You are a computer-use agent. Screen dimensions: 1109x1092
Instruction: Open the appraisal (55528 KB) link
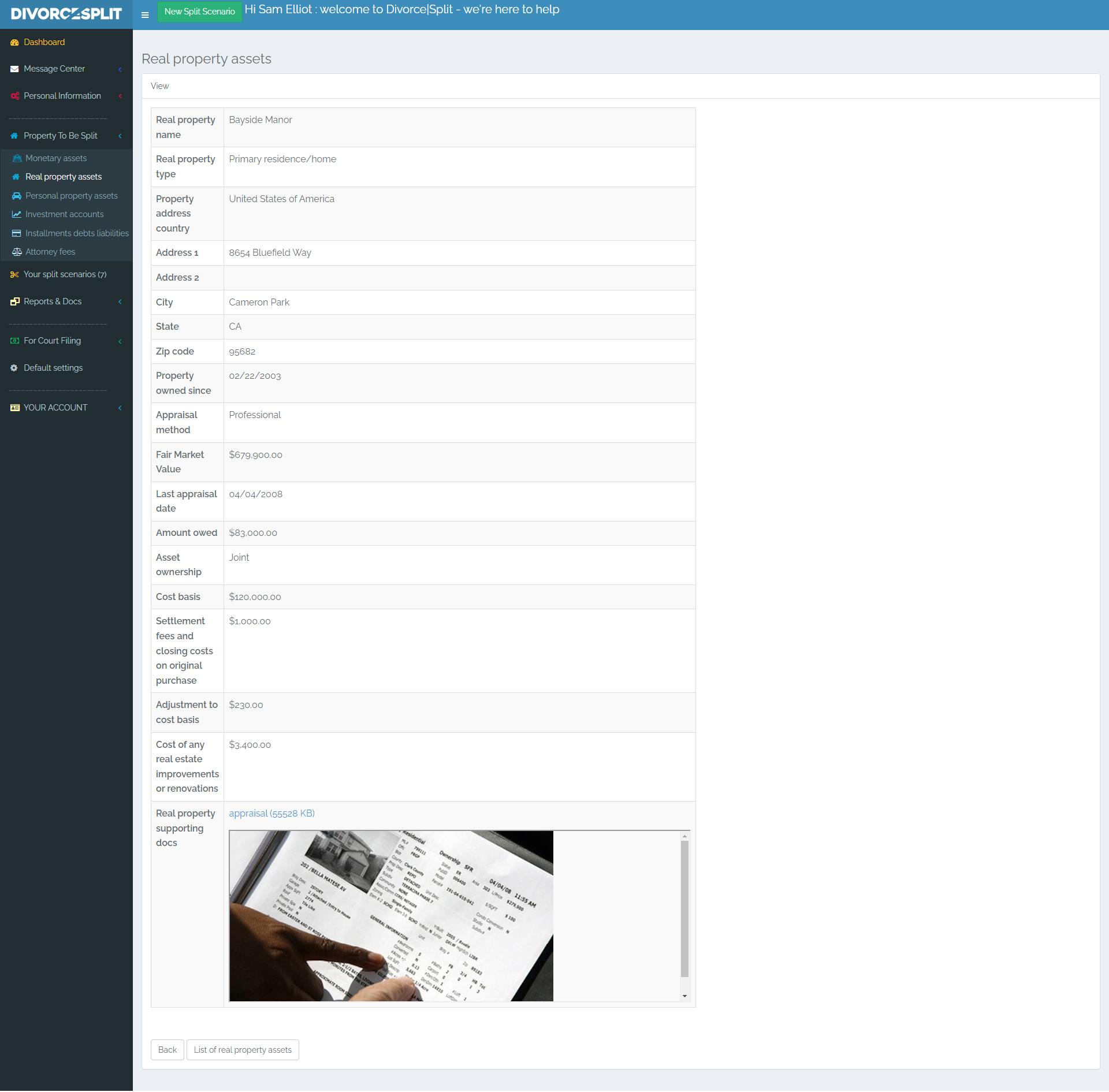271,813
